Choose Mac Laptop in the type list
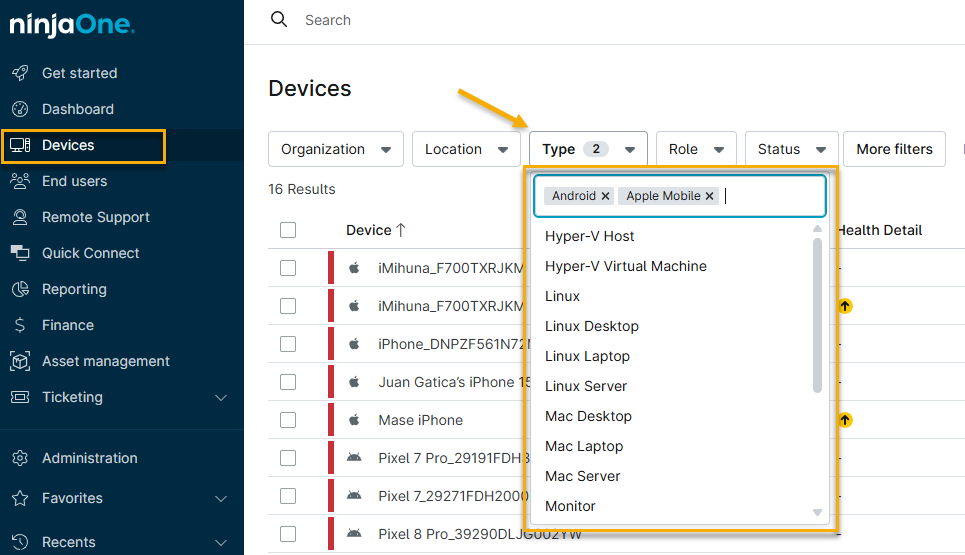965x555 pixels. click(584, 446)
